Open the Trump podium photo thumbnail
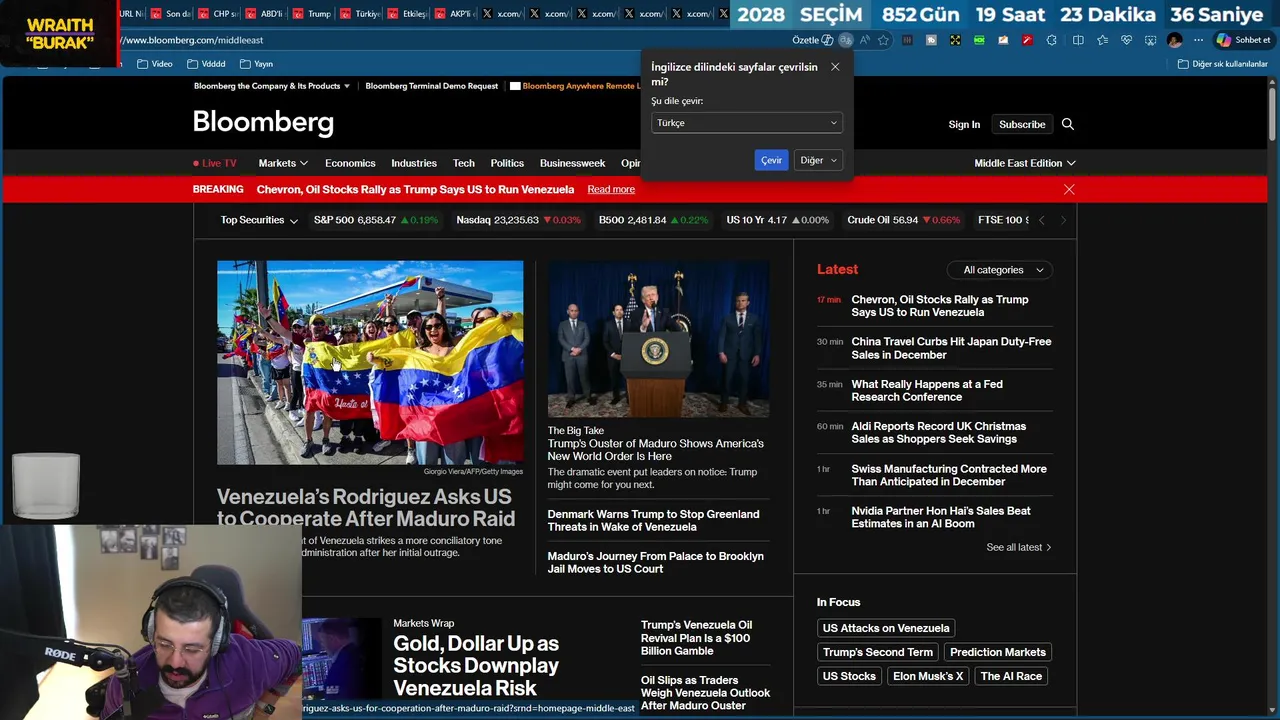Viewport: 1280px width, 720px height. point(658,339)
